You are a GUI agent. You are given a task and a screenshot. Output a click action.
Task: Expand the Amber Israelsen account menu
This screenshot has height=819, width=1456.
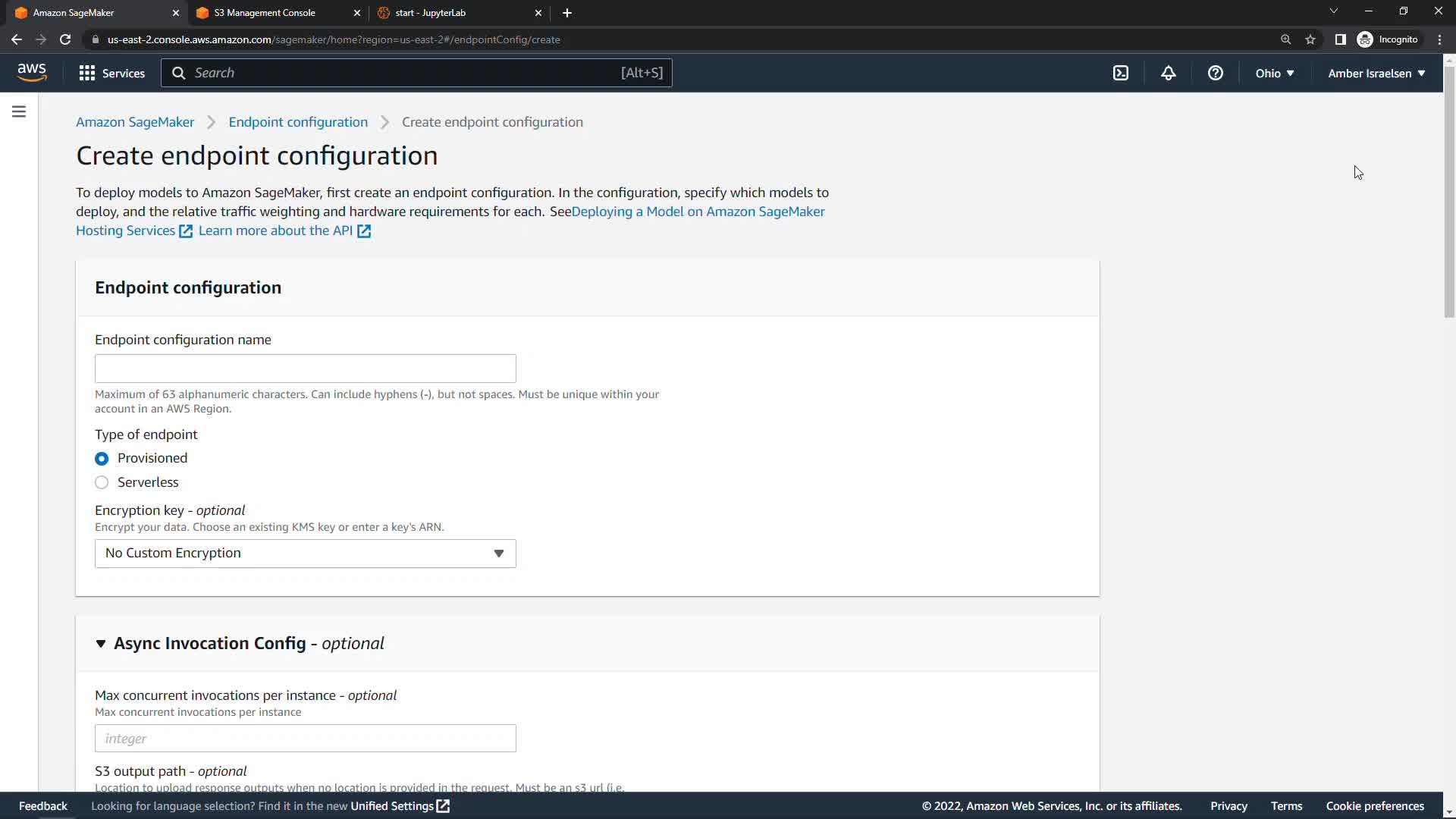(1376, 73)
